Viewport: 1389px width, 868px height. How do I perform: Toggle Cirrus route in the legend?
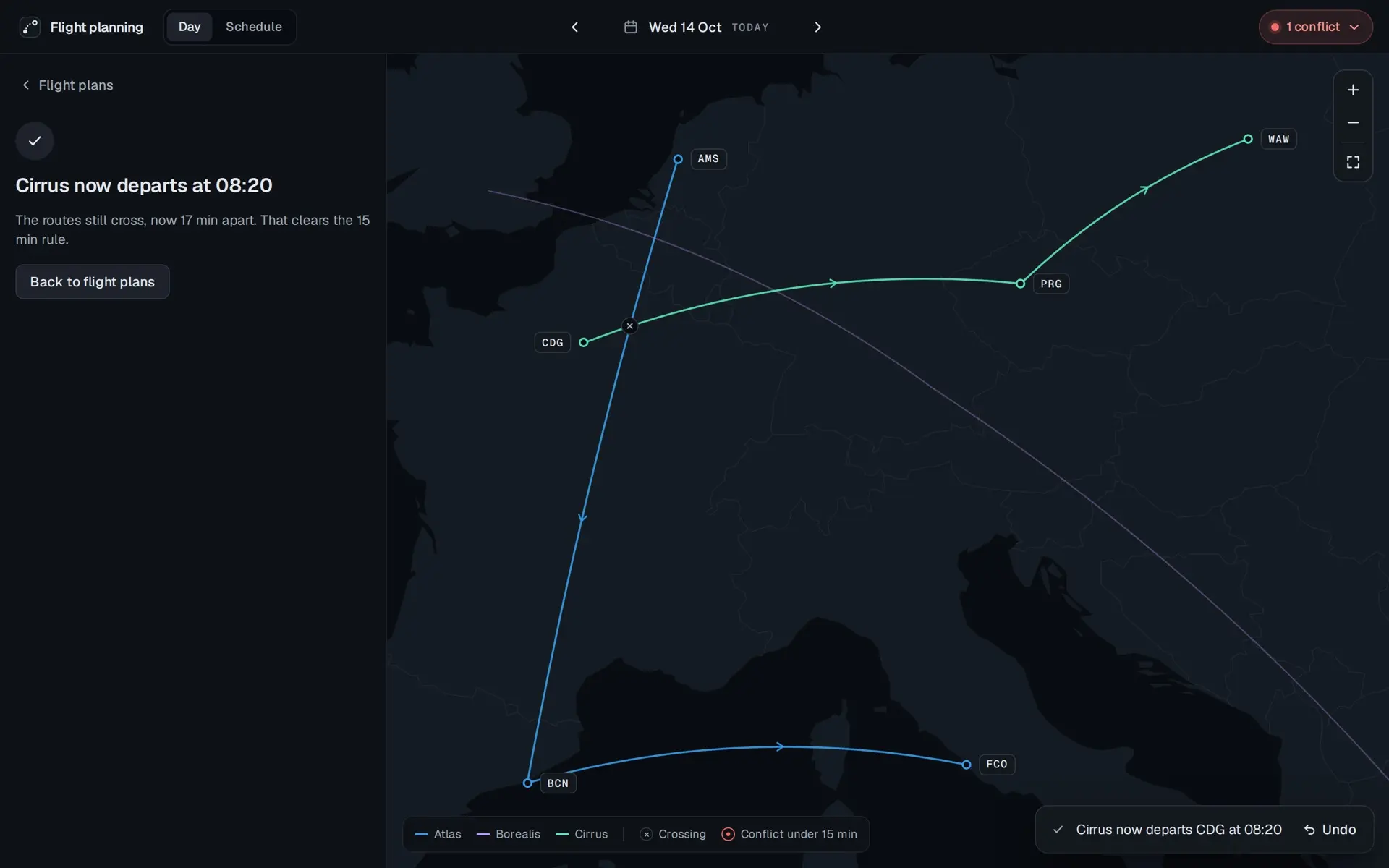click(582, 834)
